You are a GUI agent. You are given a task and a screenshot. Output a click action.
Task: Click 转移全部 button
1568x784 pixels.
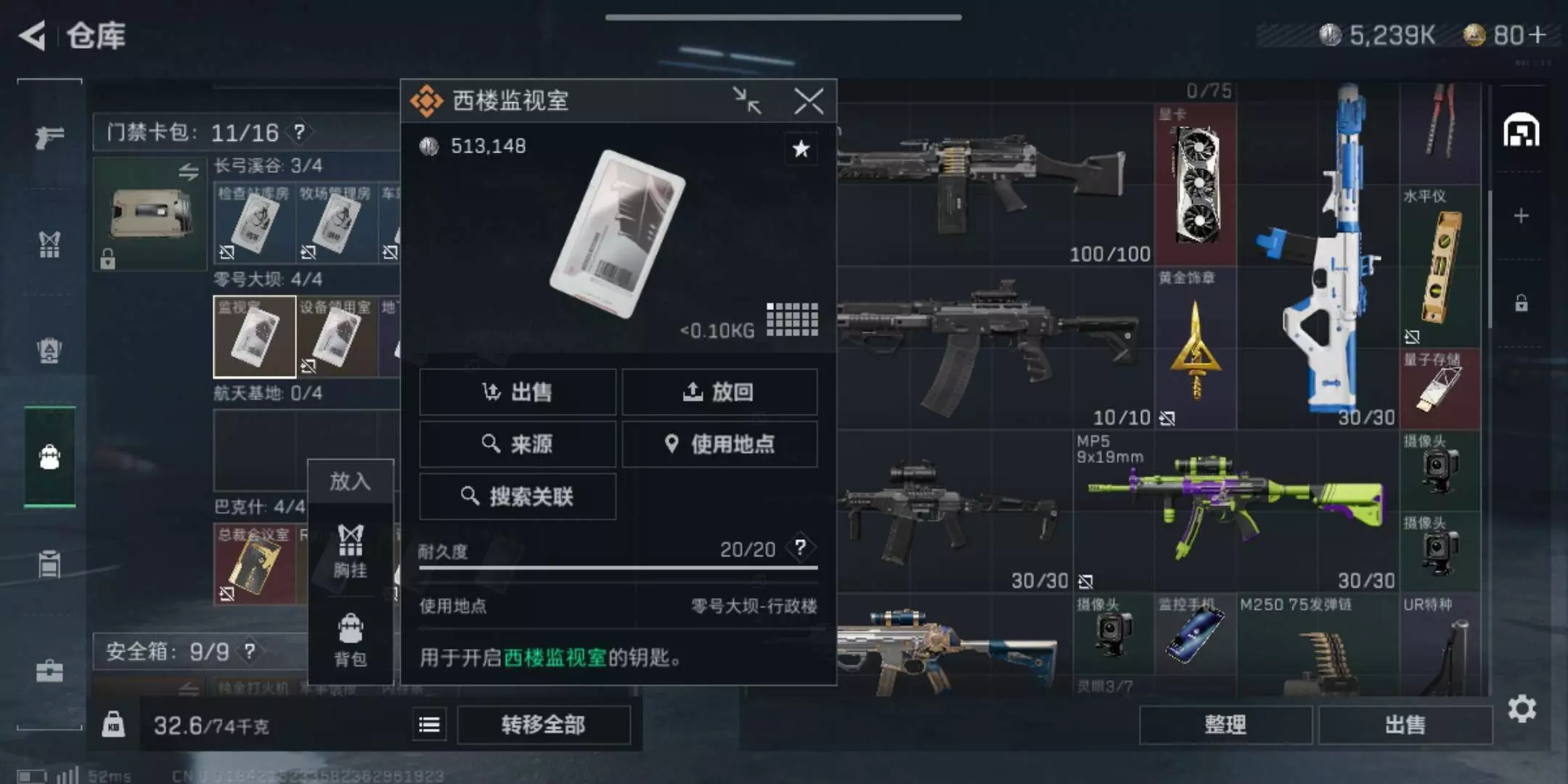tap(544, 724)
